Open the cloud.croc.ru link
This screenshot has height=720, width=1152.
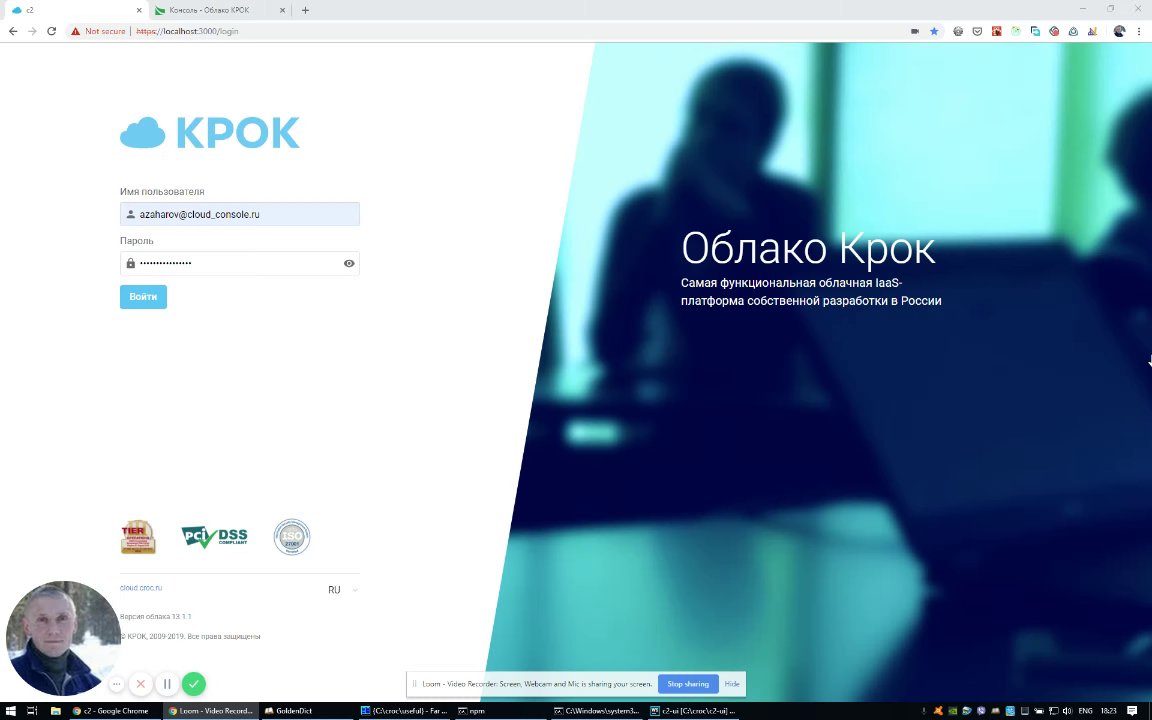[141, 588]
